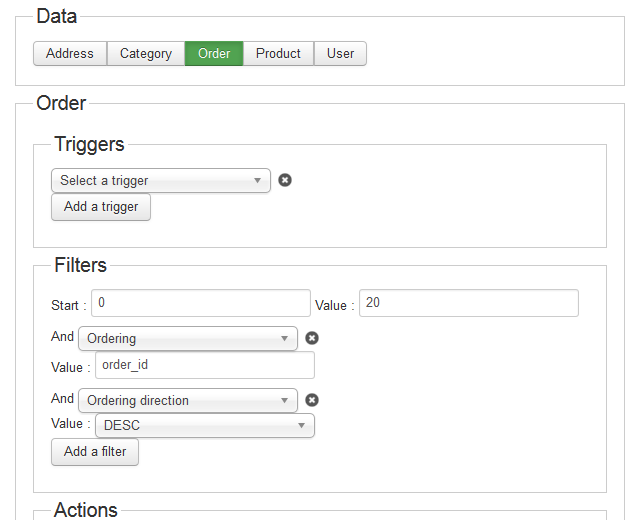
Task: Click the arrow on the Ordering selector
Action: pyautogui.click(x=284, y=338)
